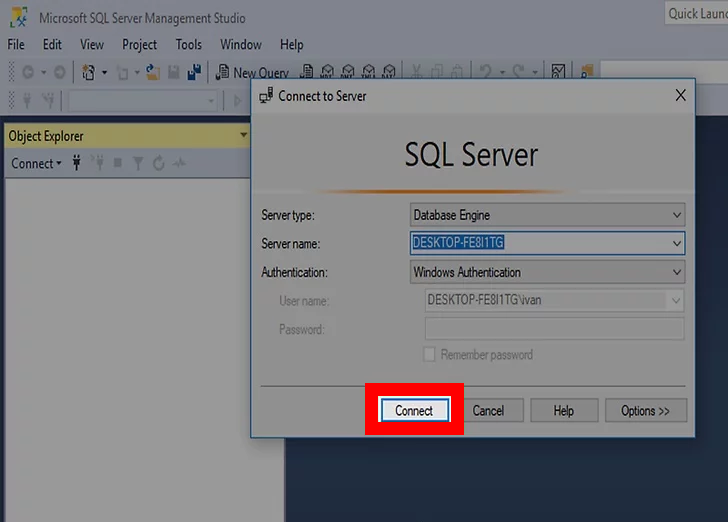The width and height of the screenshot is (728, 522).
Task: Click the Activity Monitor toolbar icon
Action: [x=558, y=72]
